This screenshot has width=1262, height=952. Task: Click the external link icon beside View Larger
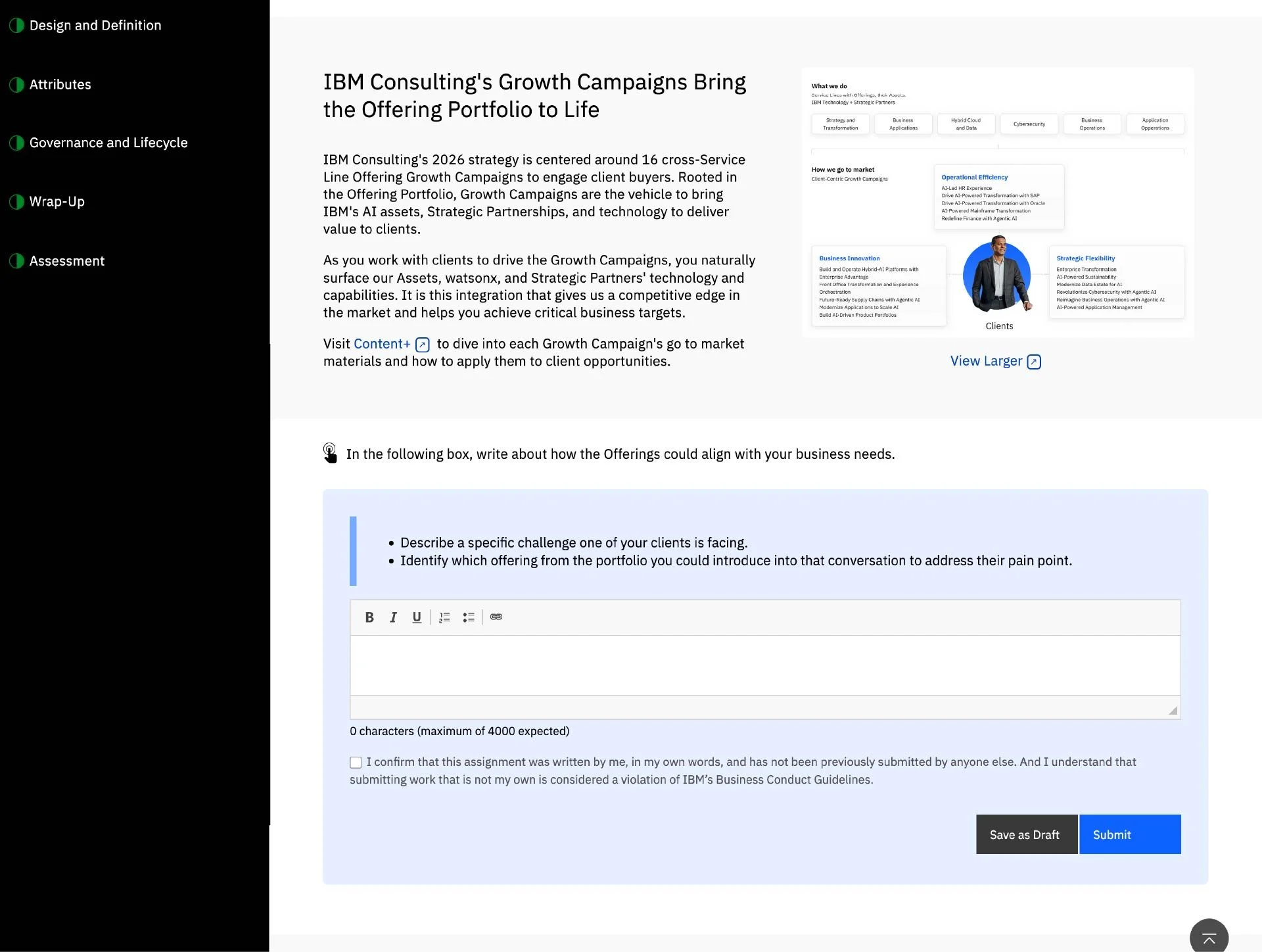tap(1034, 362)
